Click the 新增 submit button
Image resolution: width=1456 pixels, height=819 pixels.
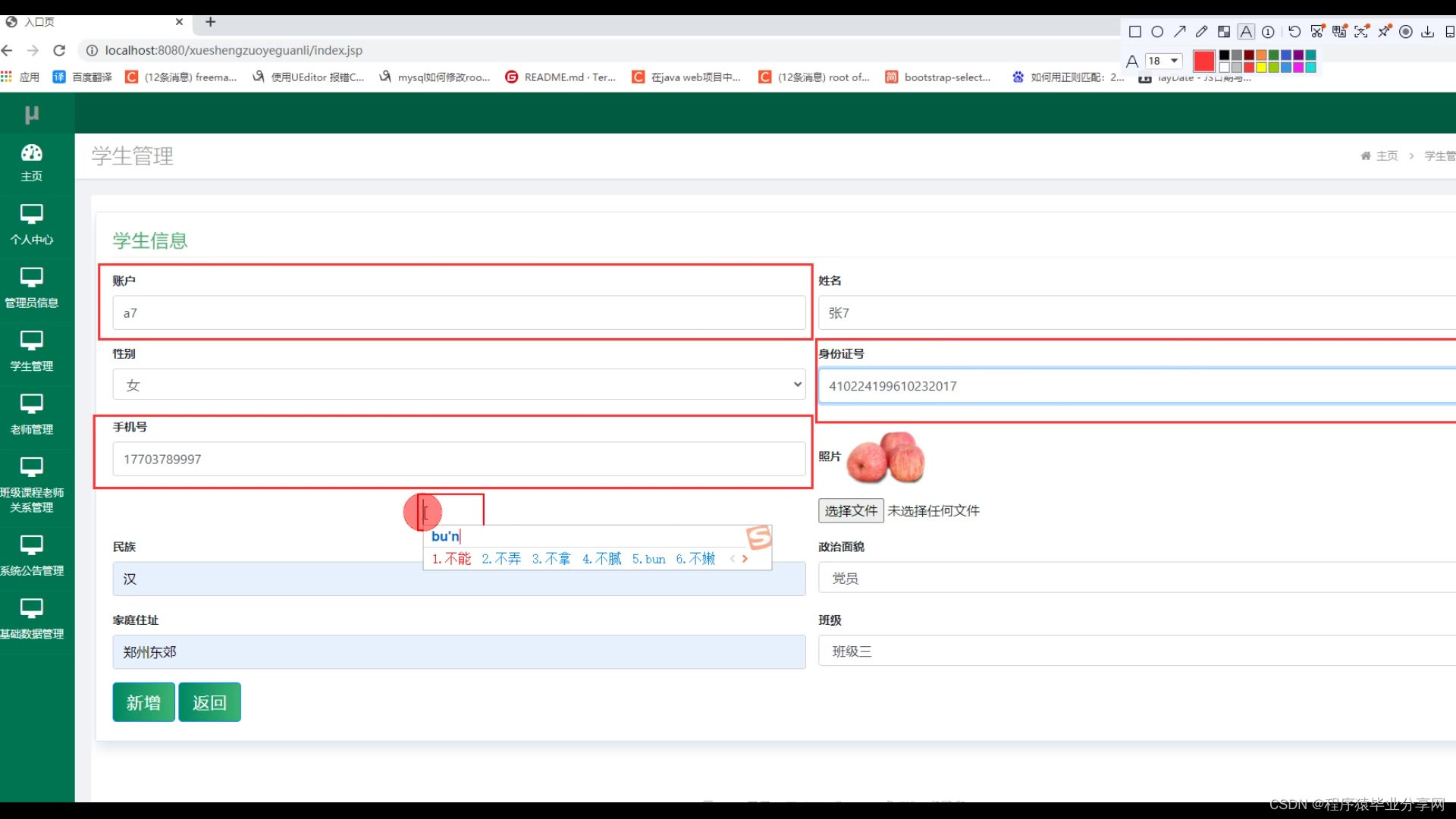(143, 702)
